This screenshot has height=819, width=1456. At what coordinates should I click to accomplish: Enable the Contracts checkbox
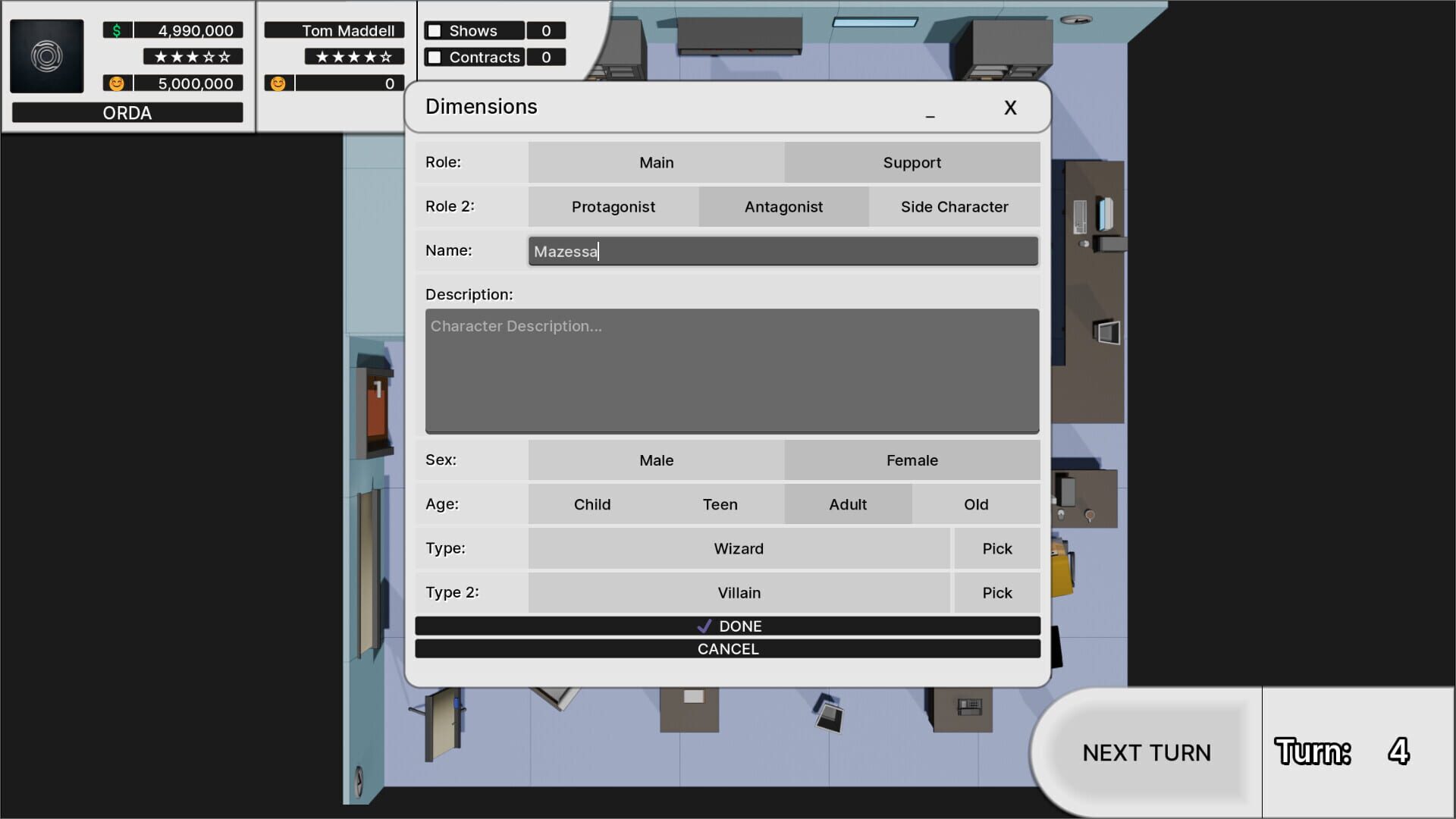[434, 57]
